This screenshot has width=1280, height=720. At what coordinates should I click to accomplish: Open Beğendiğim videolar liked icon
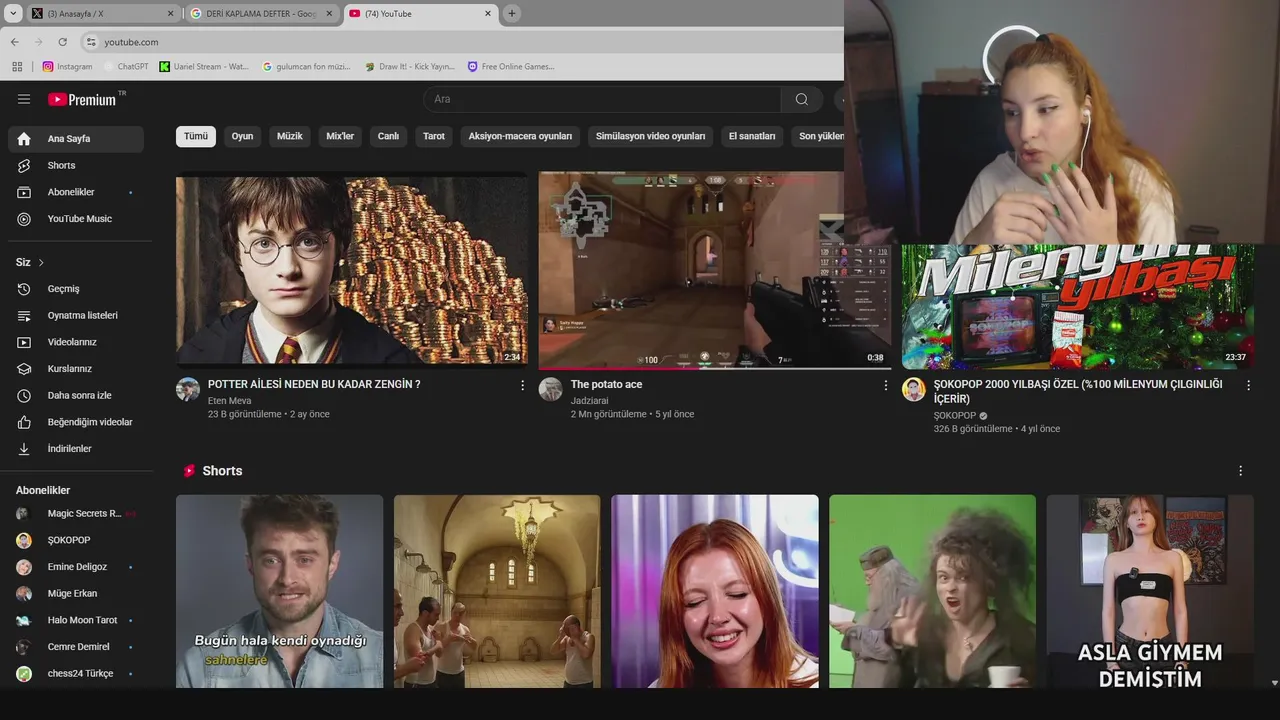(x=24, y=422)
